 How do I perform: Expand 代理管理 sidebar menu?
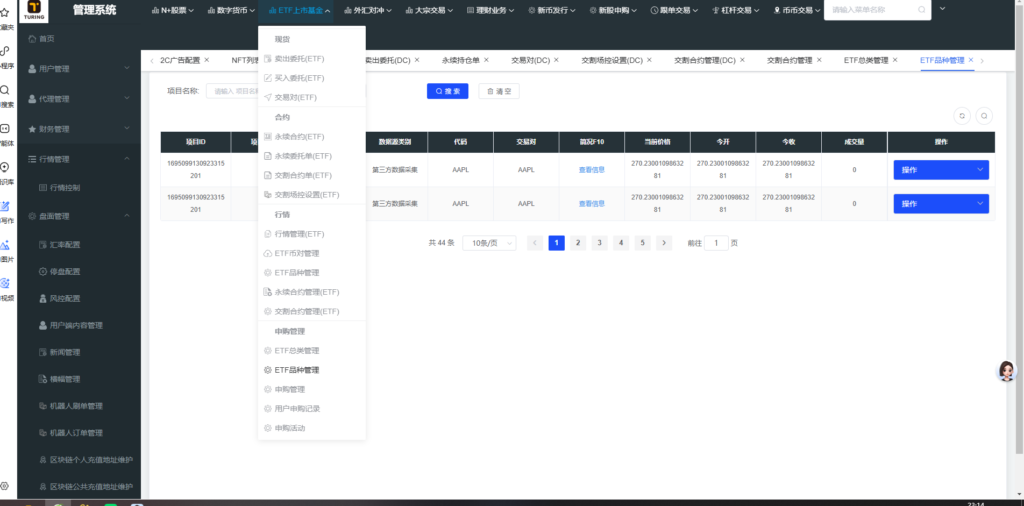[x=78, y=99]
